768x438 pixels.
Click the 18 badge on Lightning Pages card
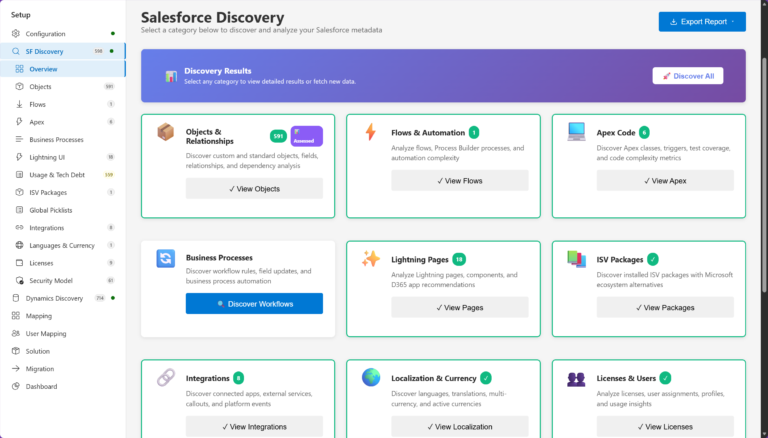pyautogui.click(x=459, y=259)
